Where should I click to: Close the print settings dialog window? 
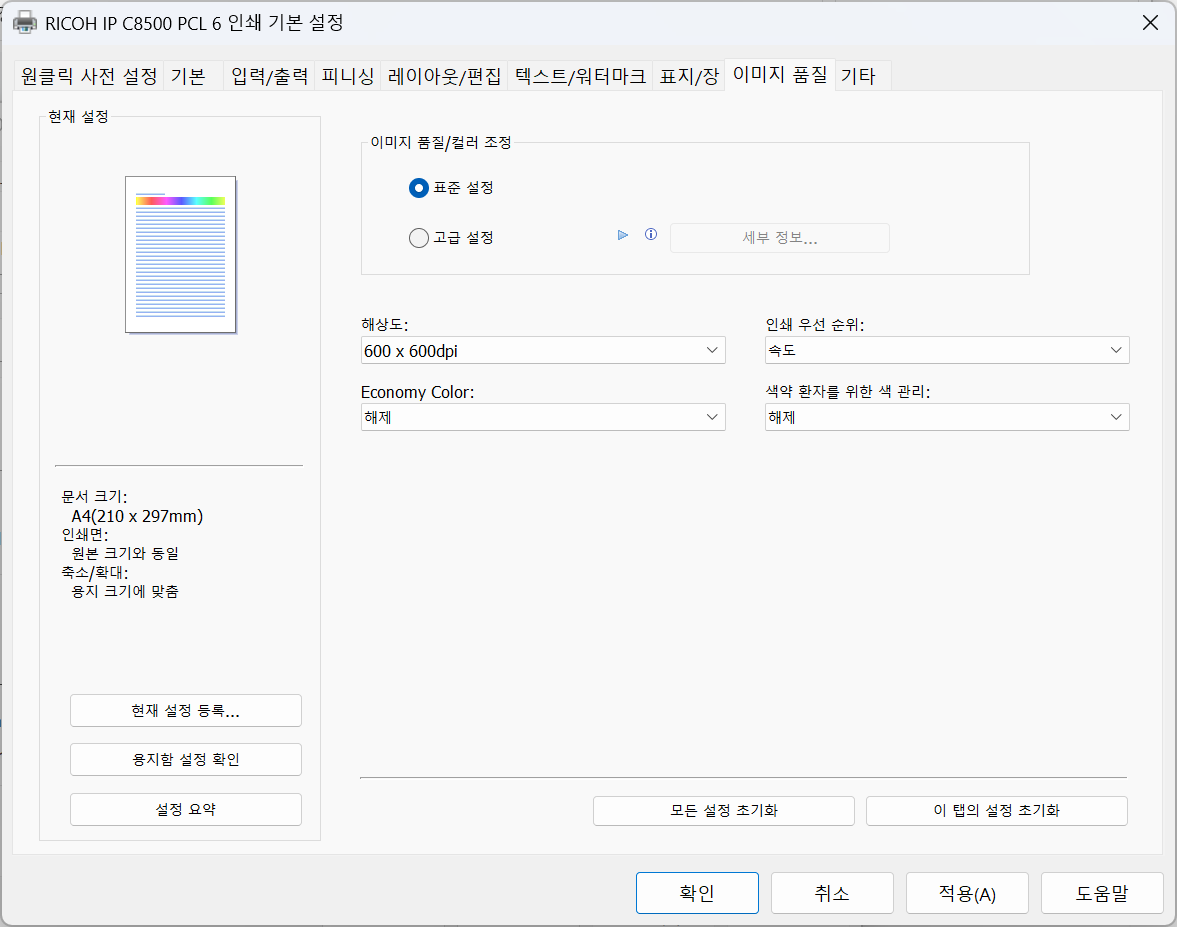coord(1150,23)
